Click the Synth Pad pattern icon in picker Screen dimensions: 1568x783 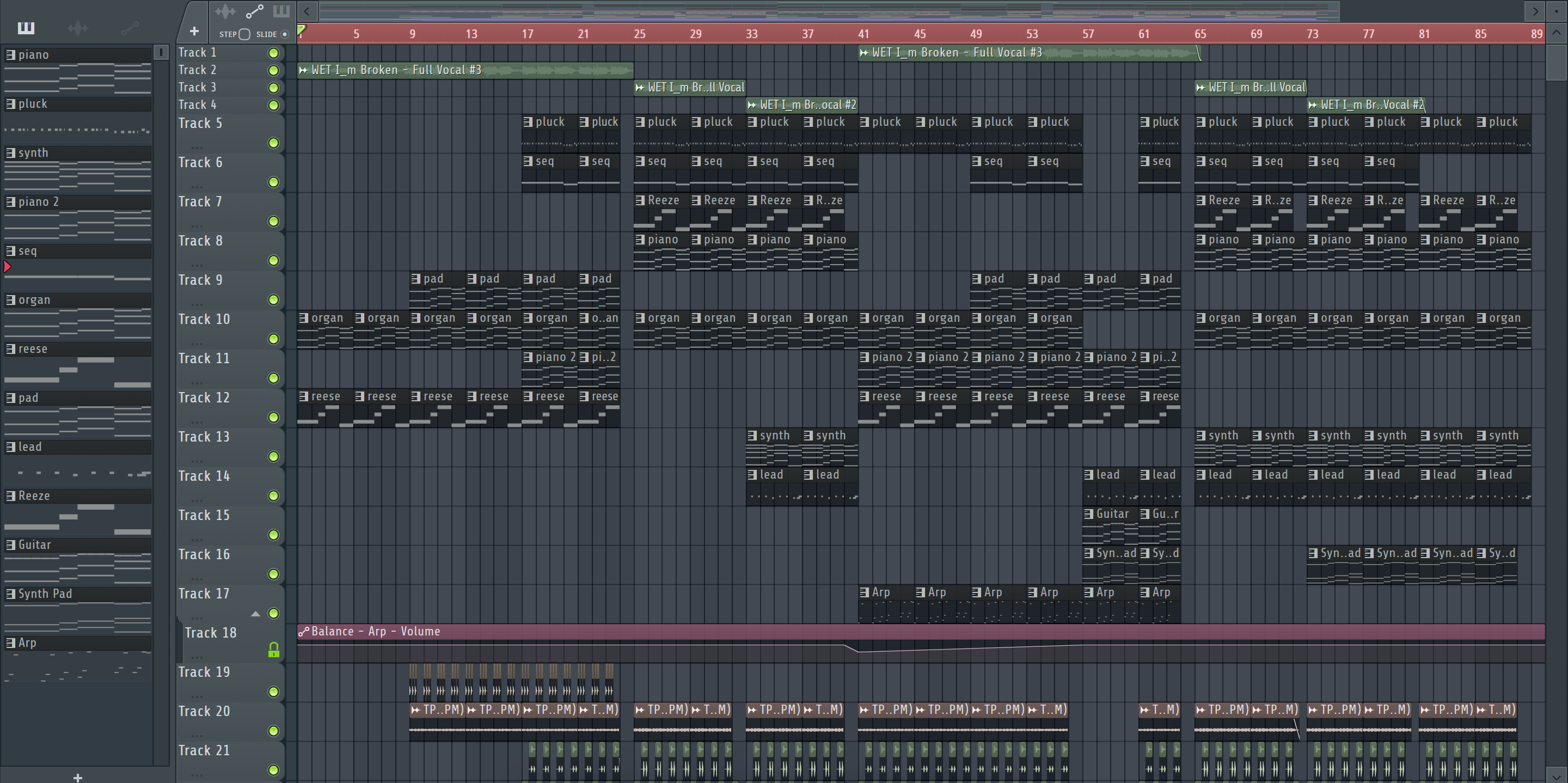(10, 594)
